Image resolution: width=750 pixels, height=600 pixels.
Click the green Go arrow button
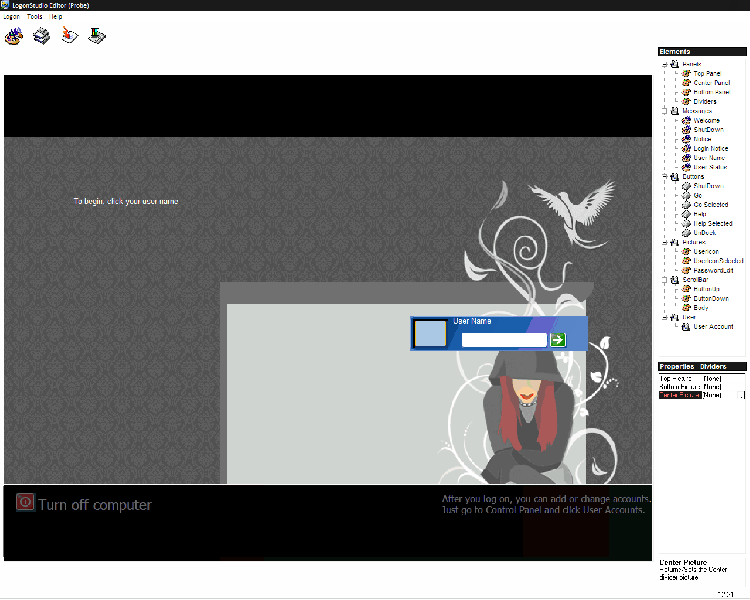click(558, 340)
